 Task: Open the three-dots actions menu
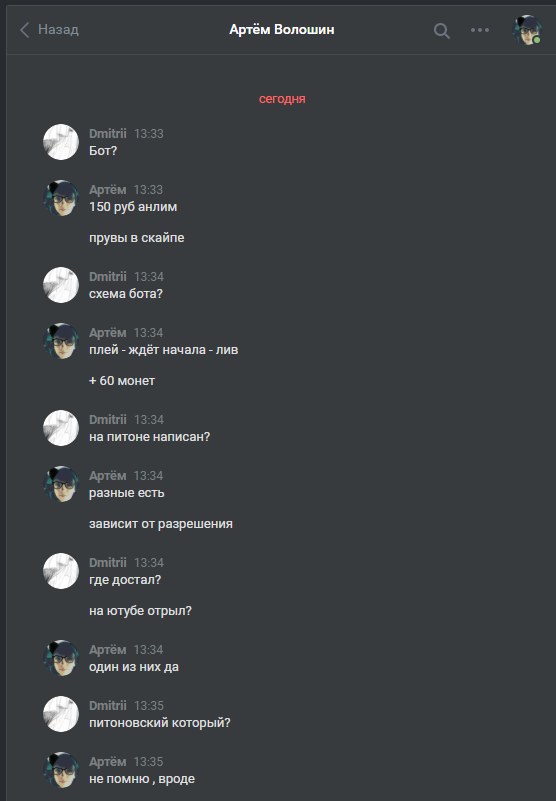(480, 30)
